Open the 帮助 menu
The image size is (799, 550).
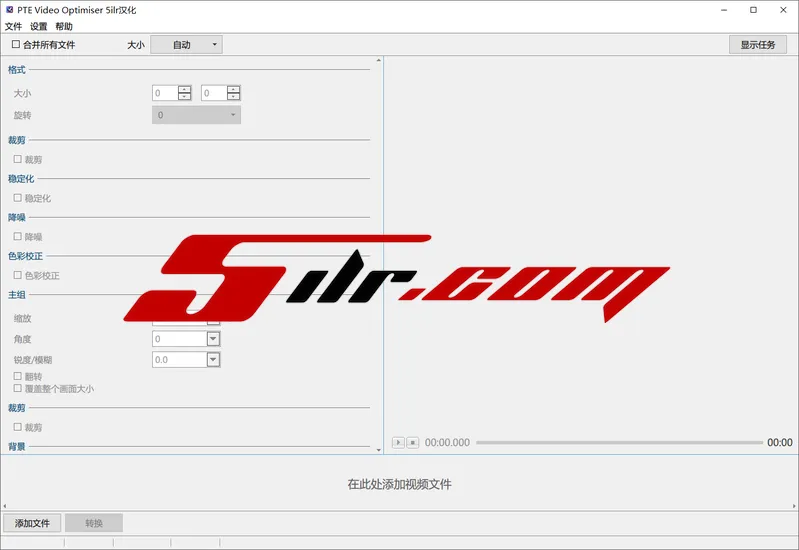[64, 27]
